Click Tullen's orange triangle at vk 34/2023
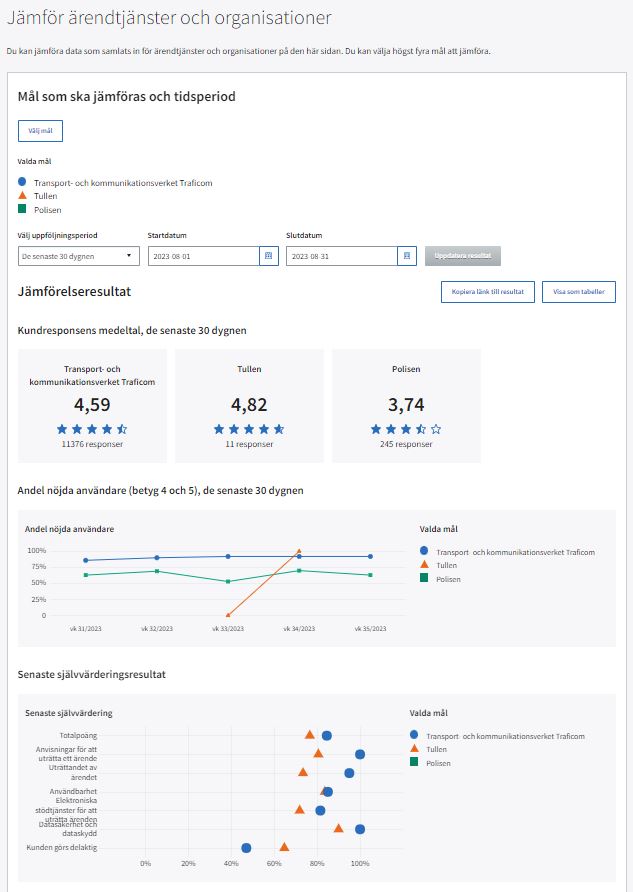The image size is (633, 892). coord(298,551)
